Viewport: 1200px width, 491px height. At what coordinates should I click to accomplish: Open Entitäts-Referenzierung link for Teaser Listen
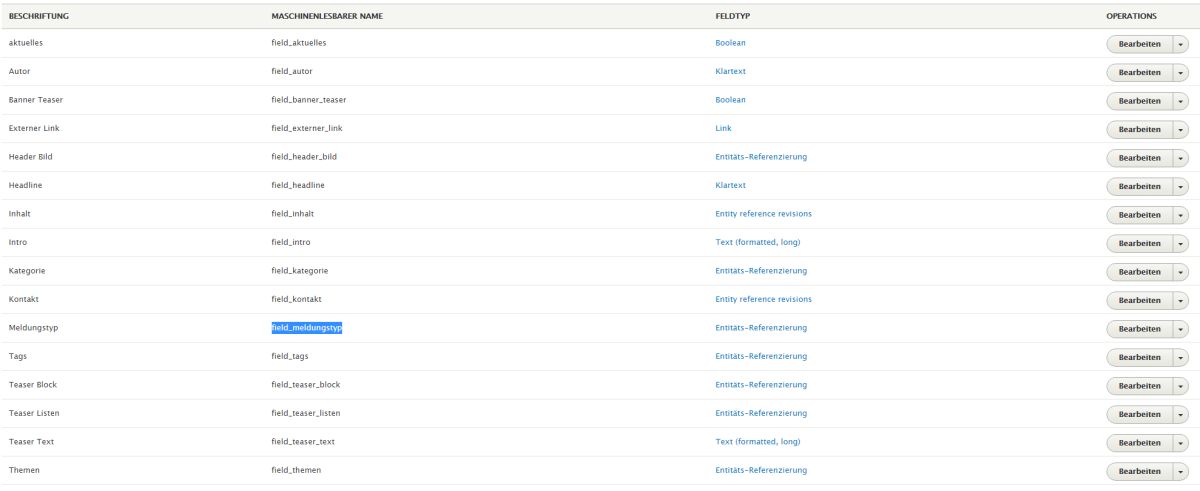761,413
